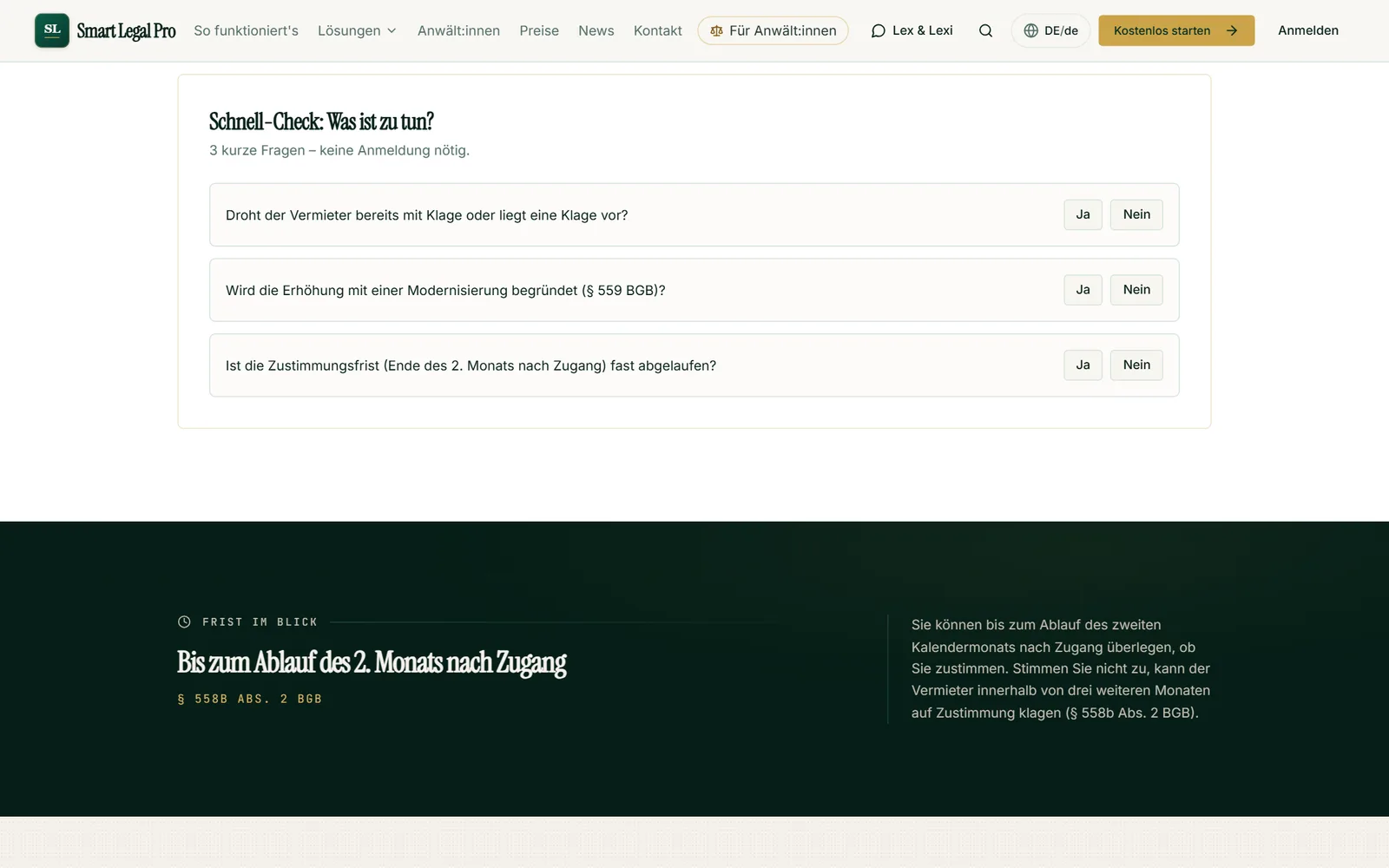Answer Nein to the Modernisierung question
The width and height of the screenshot is (1389, 868).
click(x=1136, y=290)
